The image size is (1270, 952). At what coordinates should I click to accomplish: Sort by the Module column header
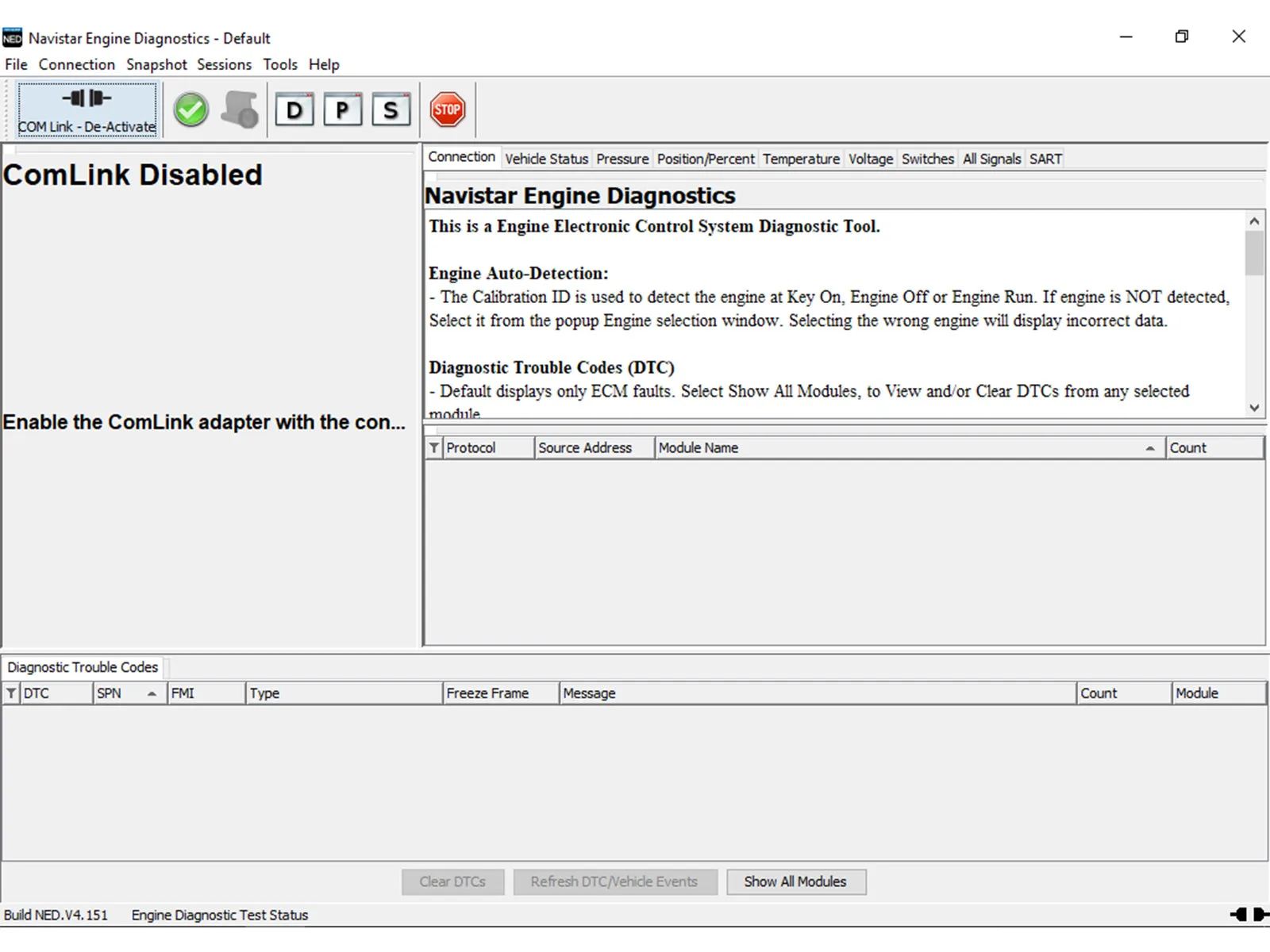click(x=1218, y=693)
